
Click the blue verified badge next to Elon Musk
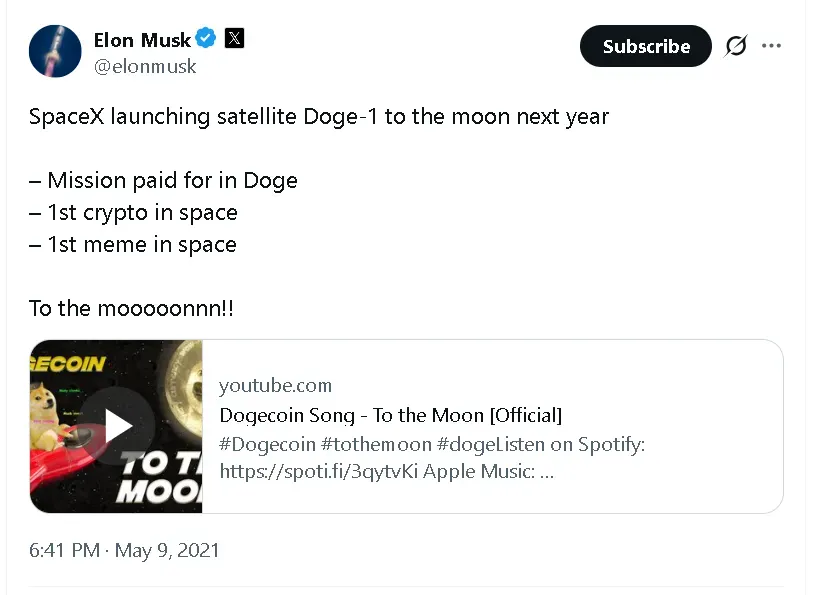205,39
